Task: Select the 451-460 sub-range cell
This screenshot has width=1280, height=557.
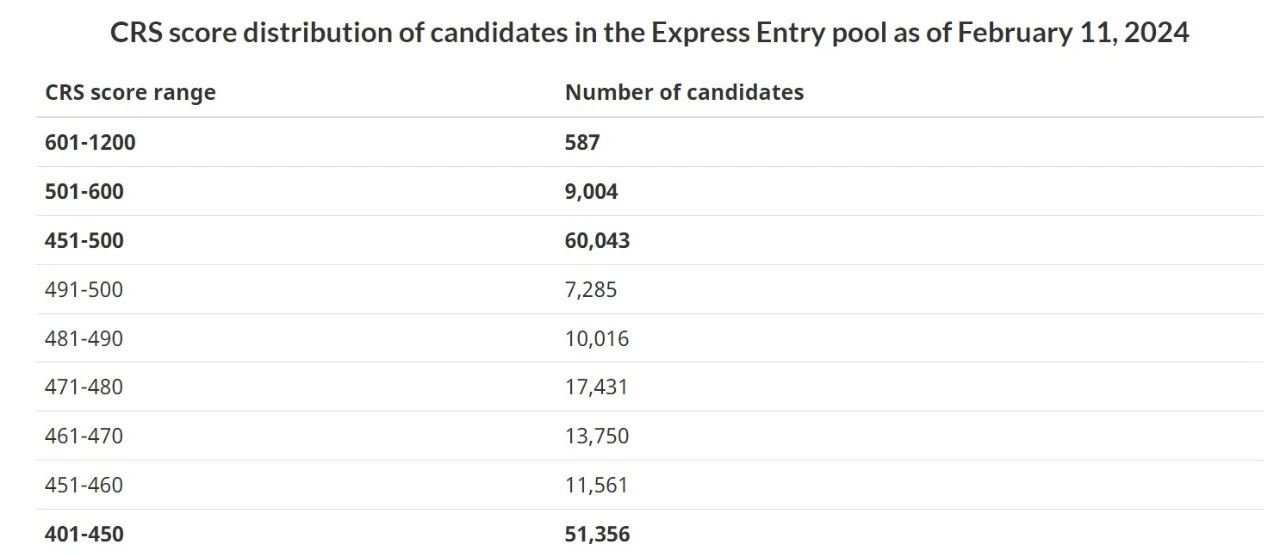Action: (84, 485)
